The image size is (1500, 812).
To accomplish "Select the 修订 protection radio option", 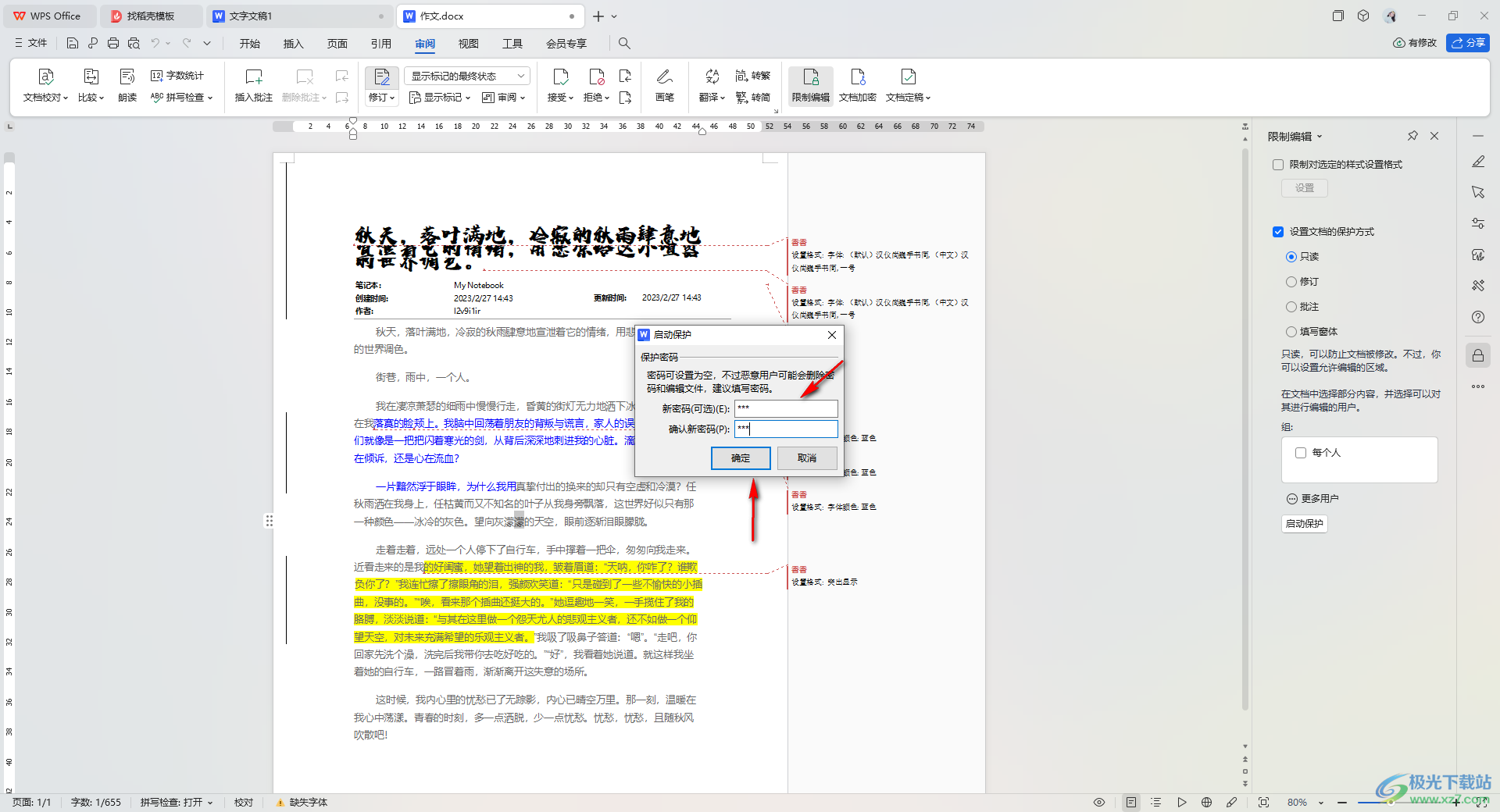I will point(1291,282).
